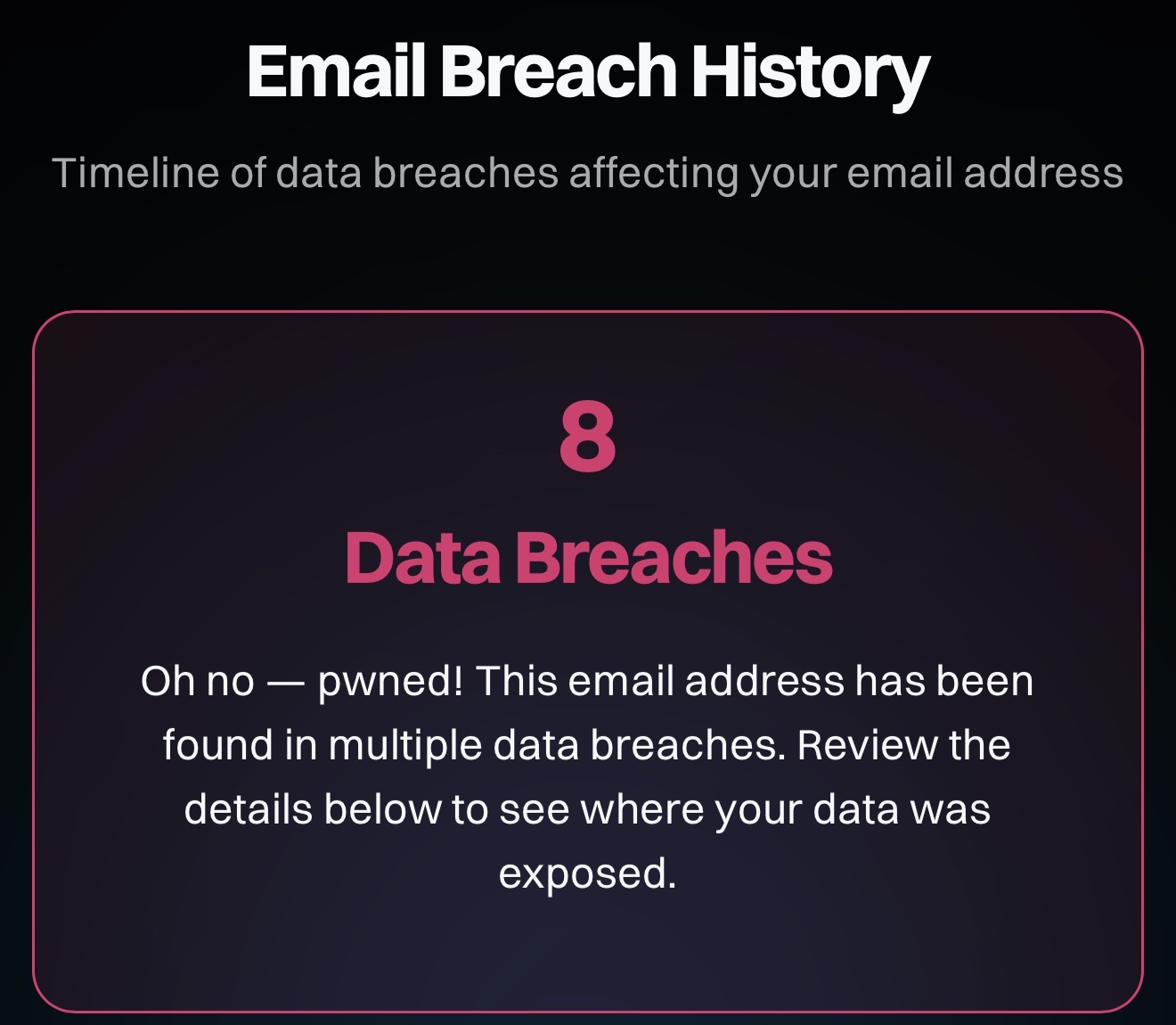Click the large pink breach count "8"

(587, 437)
